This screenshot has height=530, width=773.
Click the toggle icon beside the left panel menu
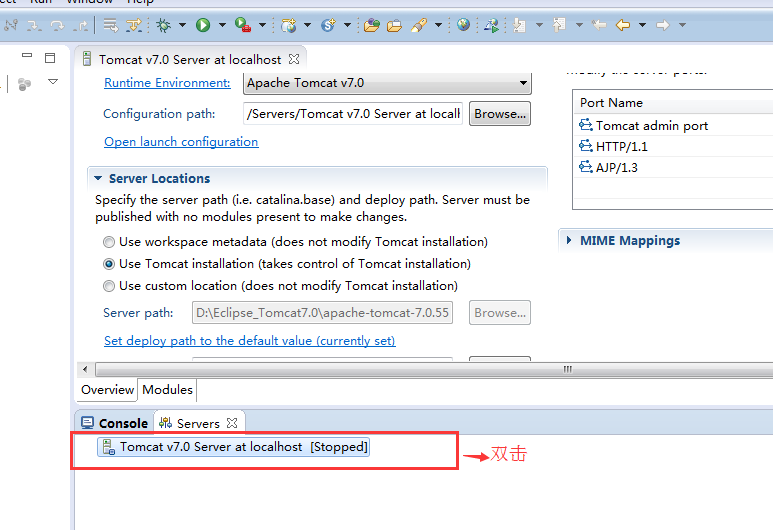[x=24, y=84]
